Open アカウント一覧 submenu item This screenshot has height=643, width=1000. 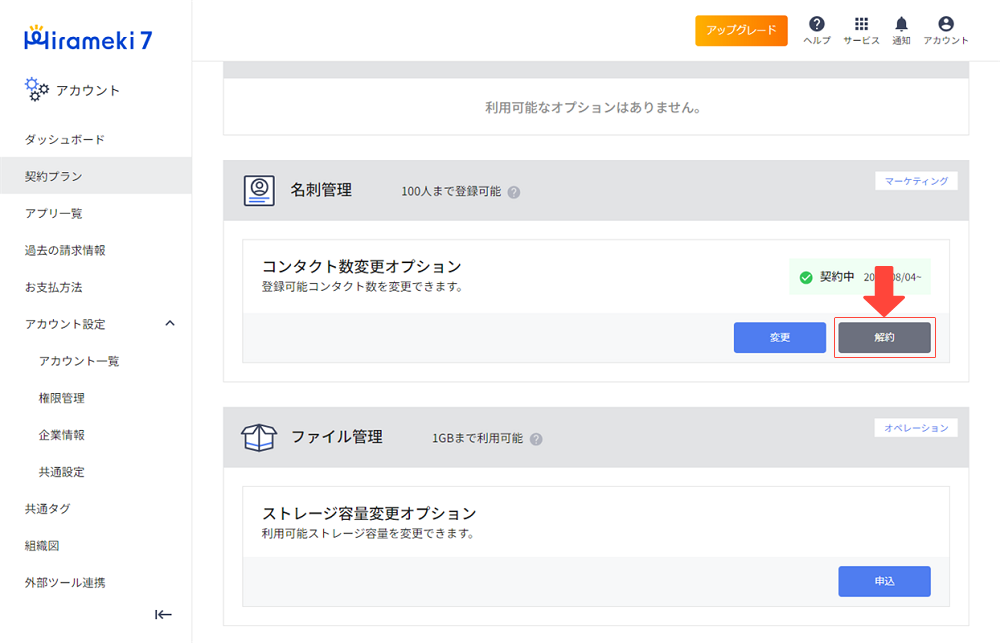click(96, 361)
